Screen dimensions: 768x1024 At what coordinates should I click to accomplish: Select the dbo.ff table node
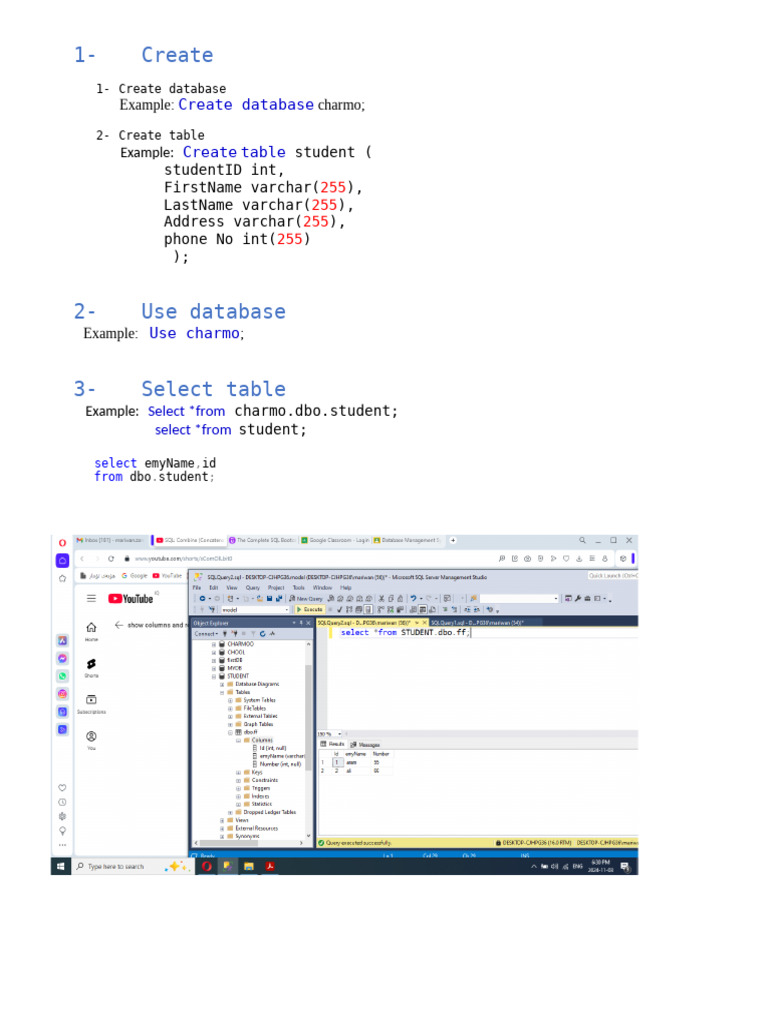coord(246,732)
